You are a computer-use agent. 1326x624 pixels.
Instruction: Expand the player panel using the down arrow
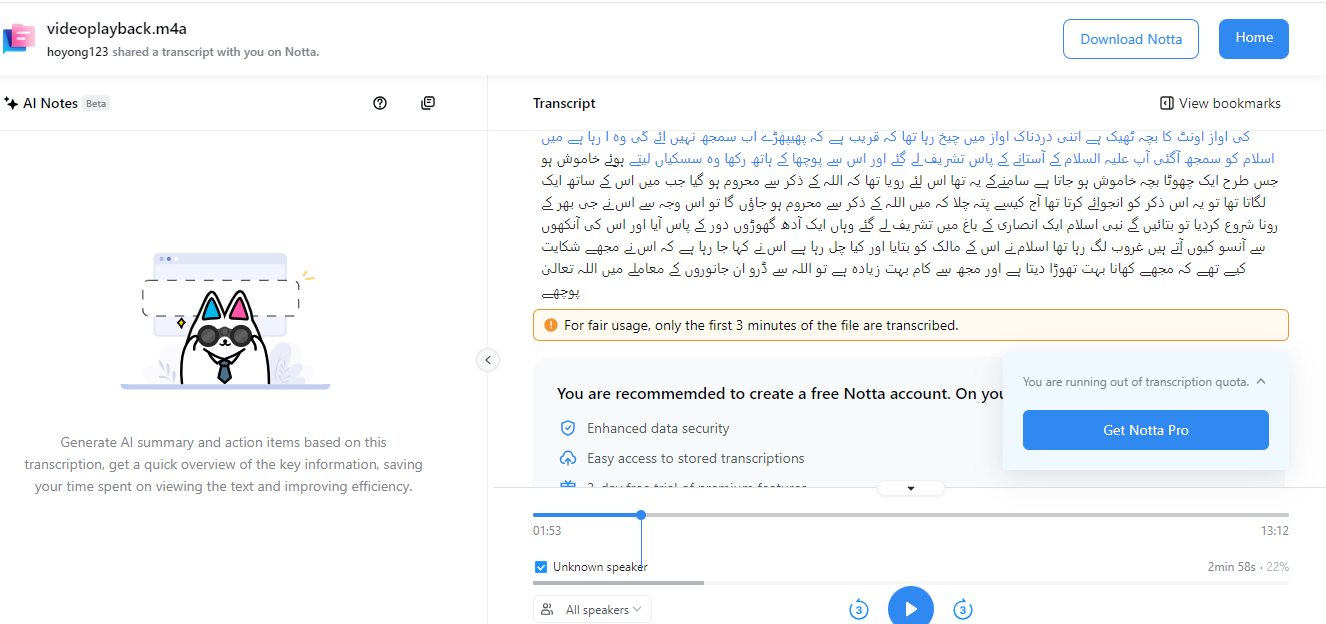911,488
